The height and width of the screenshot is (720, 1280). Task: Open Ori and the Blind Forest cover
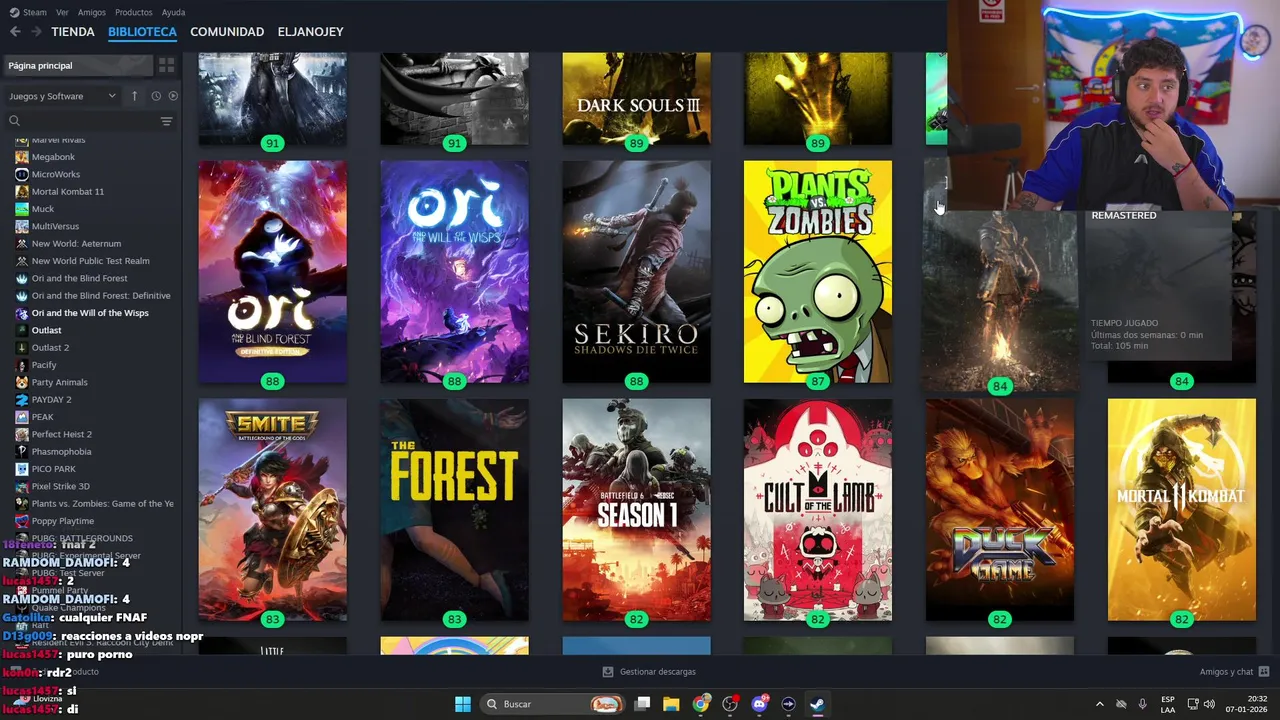(272, 272)
